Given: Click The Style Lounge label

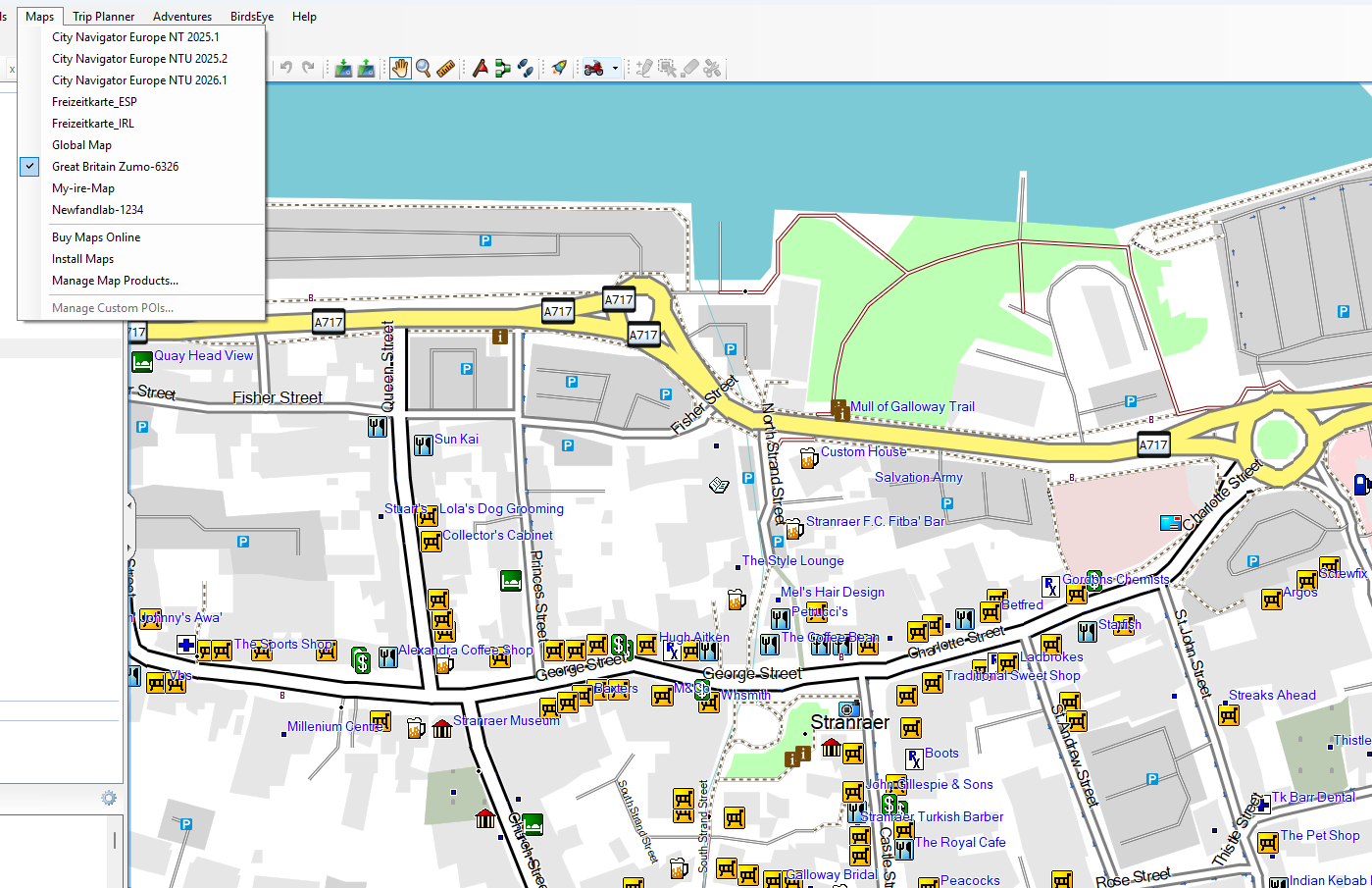Looking at the screenshot, I should pos(792,560).
